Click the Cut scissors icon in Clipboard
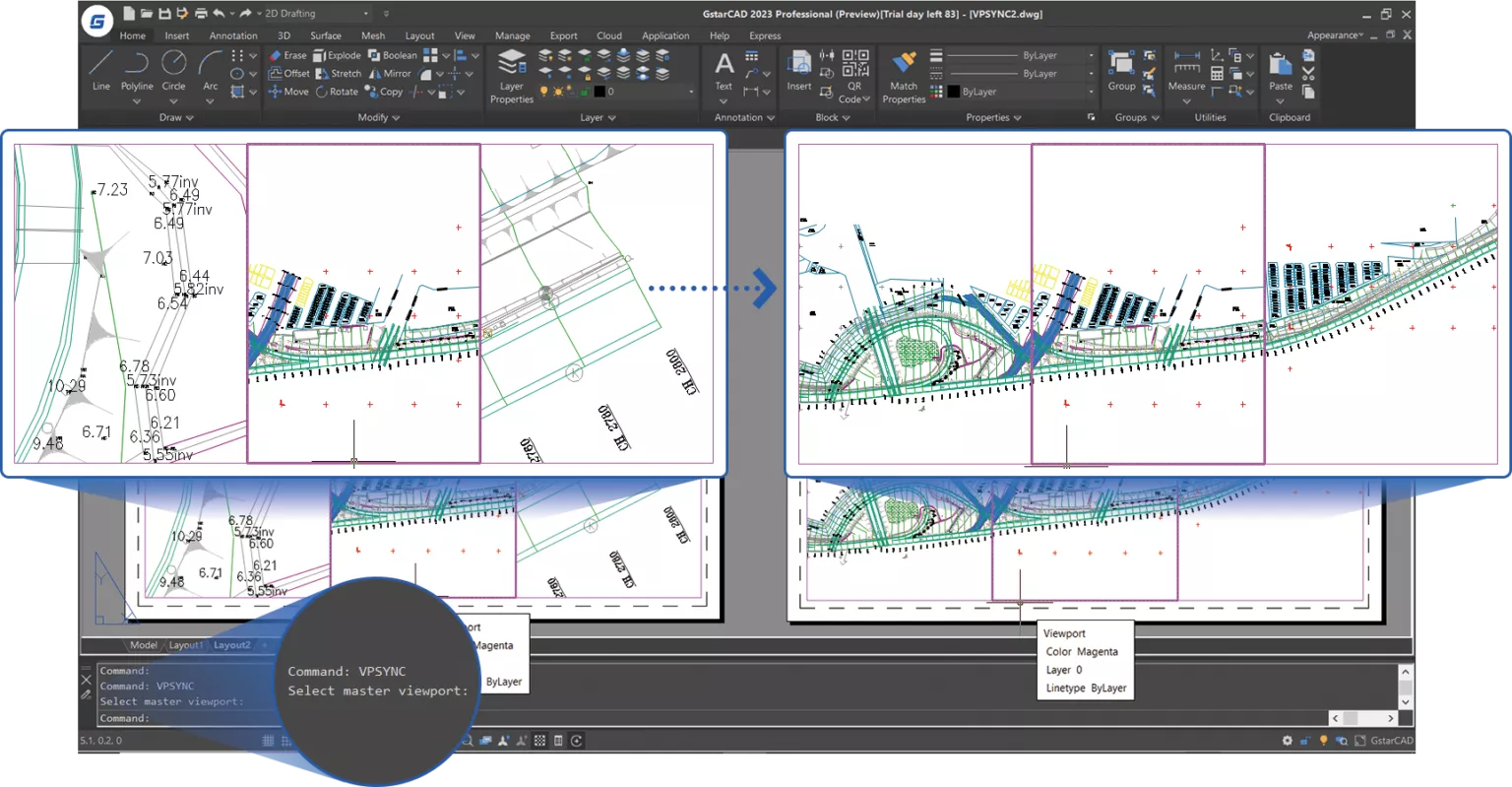1512x787 pixels. pos(1308,73)
